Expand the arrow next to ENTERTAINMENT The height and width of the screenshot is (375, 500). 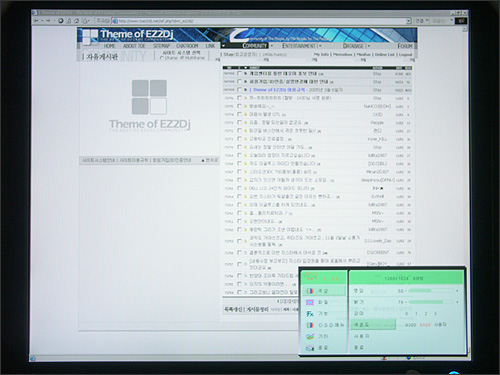click(320, 46)
